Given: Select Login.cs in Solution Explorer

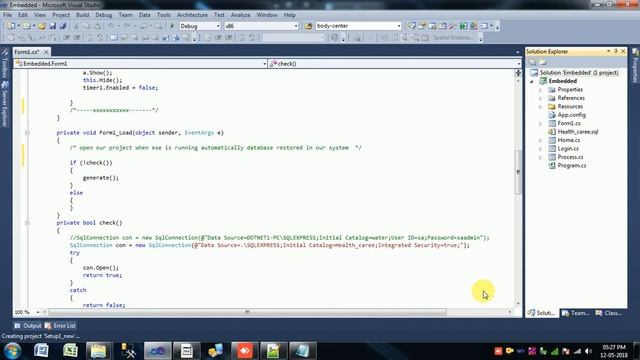Looking at the screenshot, I should (568, 149).
